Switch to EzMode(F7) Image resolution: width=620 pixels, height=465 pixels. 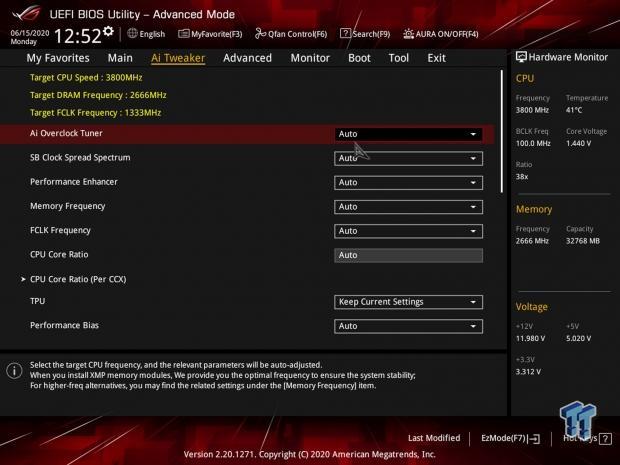click(x=510, y=439)
